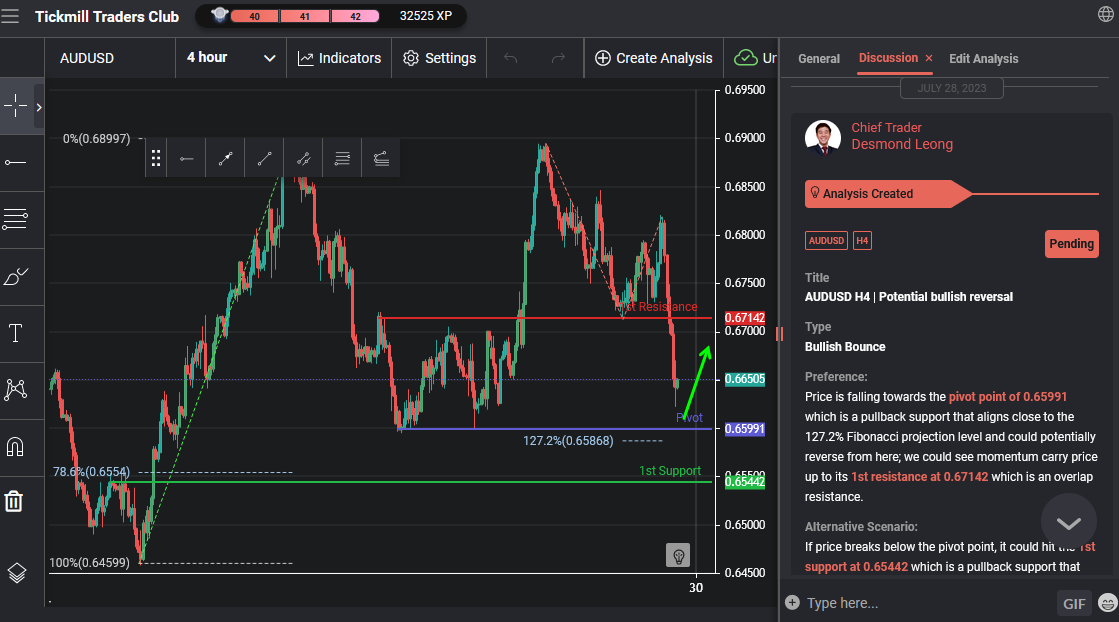Click the Type here message field
1119x622 pixels.
[928, 603]
